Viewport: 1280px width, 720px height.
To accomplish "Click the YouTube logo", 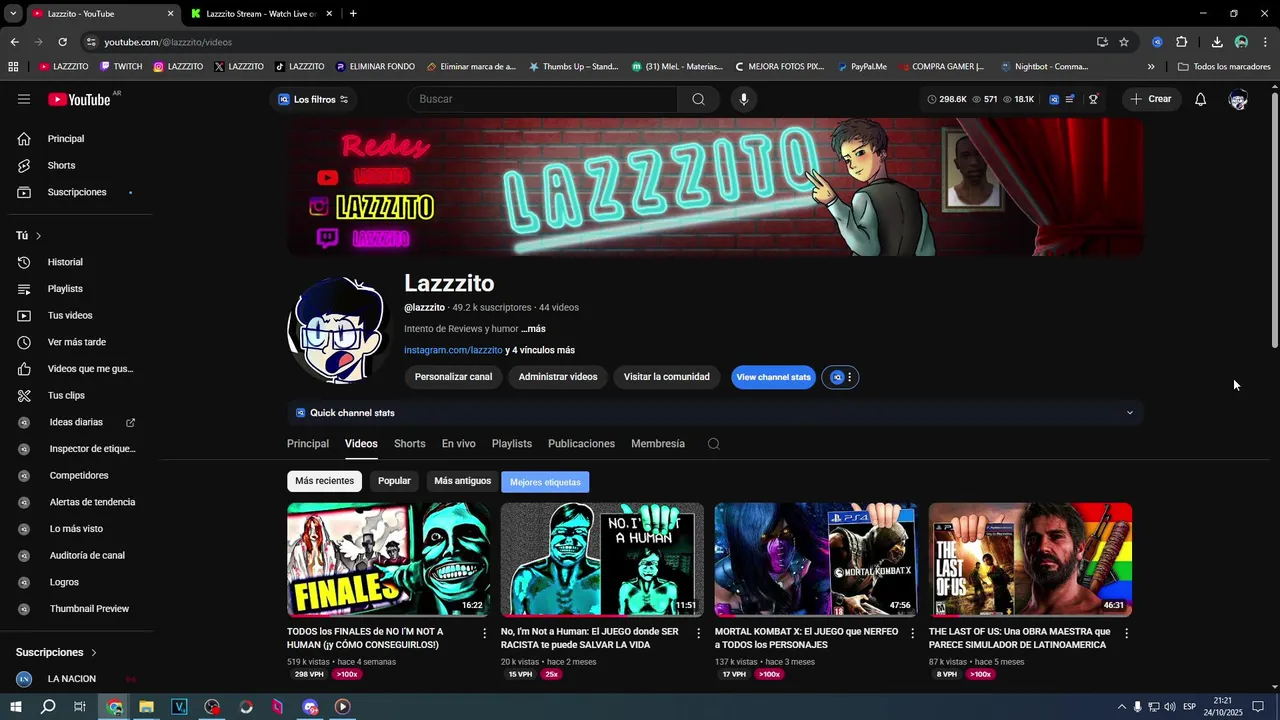I will 79,99.
